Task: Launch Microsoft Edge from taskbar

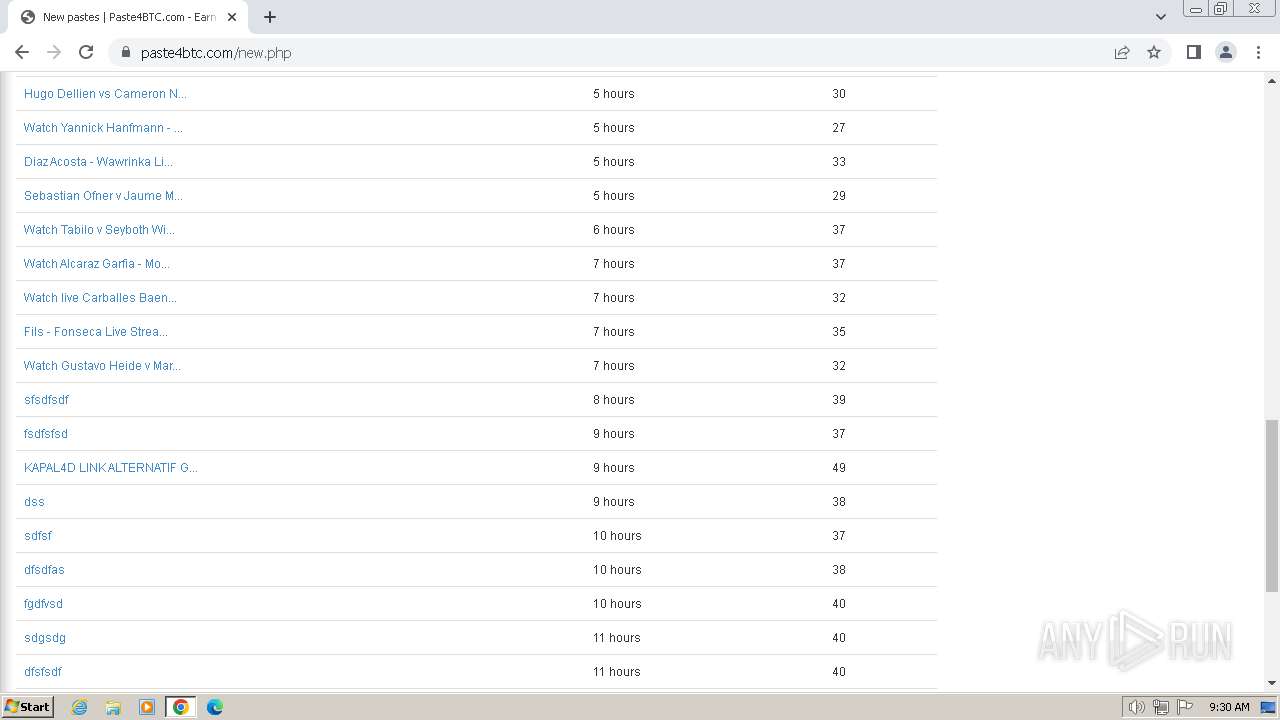Action: 215,707
